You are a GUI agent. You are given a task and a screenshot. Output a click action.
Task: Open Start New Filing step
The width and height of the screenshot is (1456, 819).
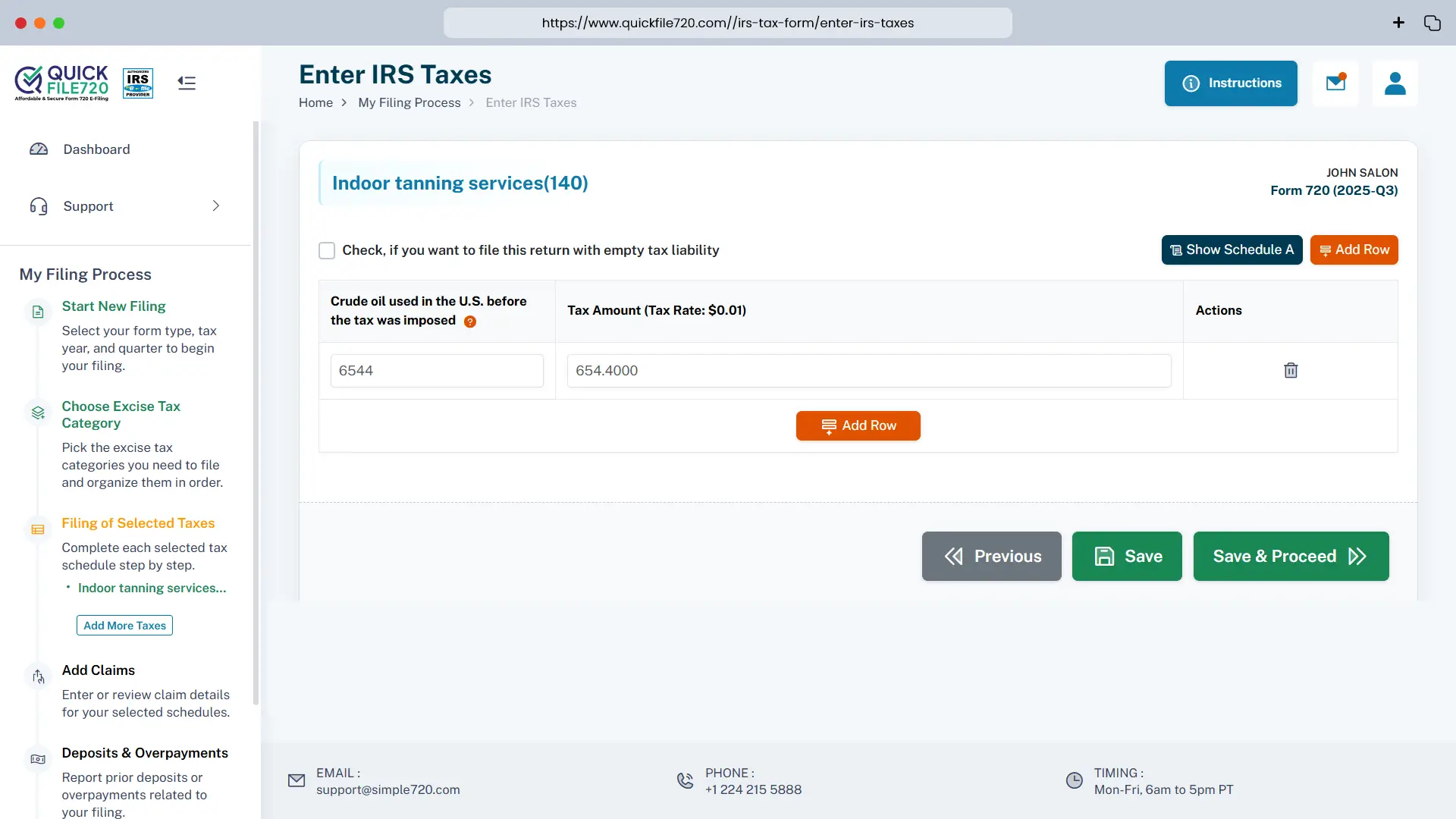114,306
